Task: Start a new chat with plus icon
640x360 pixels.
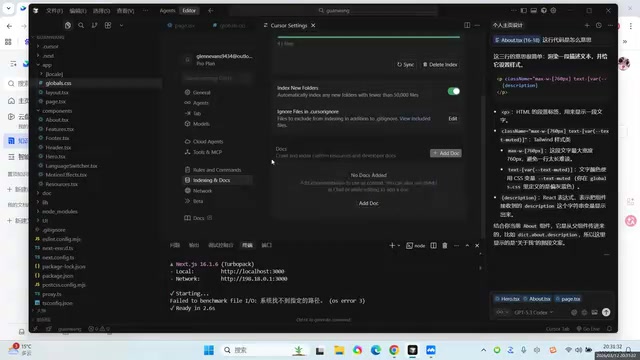Action: (x=587, y=25)
